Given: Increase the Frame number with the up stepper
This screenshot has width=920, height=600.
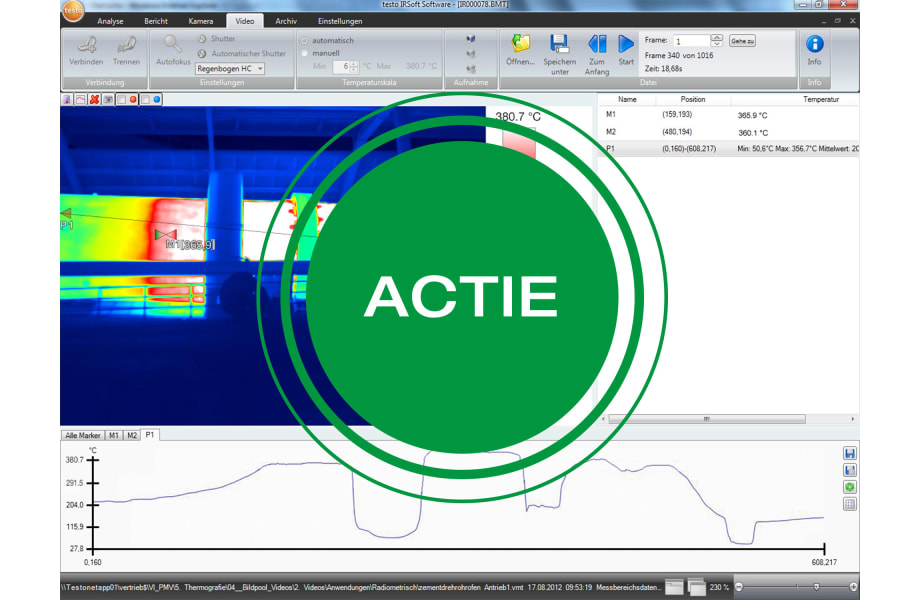Looking at the screenshot, I should click(715, 38).
